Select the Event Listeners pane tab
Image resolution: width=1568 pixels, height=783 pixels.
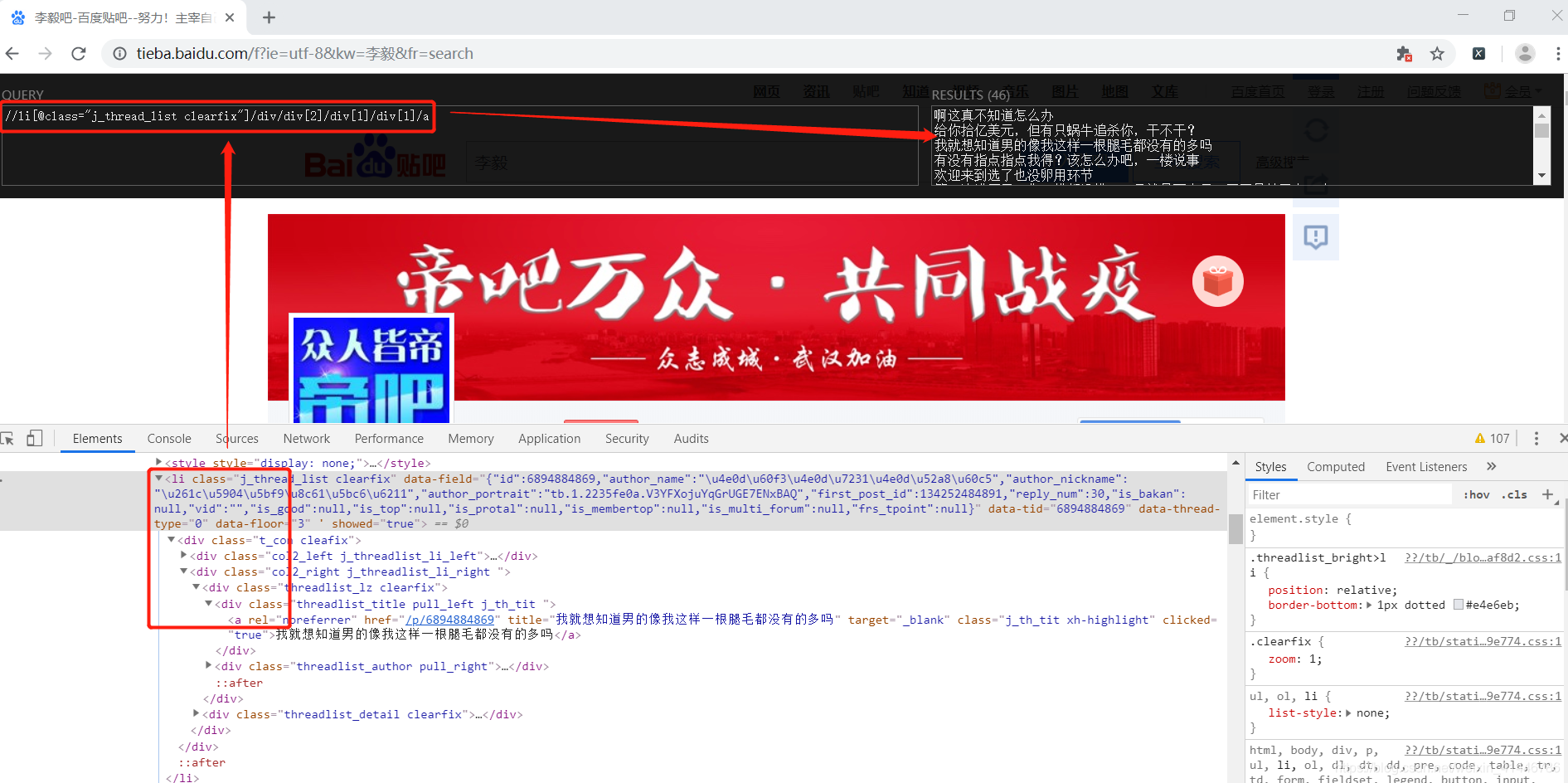coord(1426,467)
